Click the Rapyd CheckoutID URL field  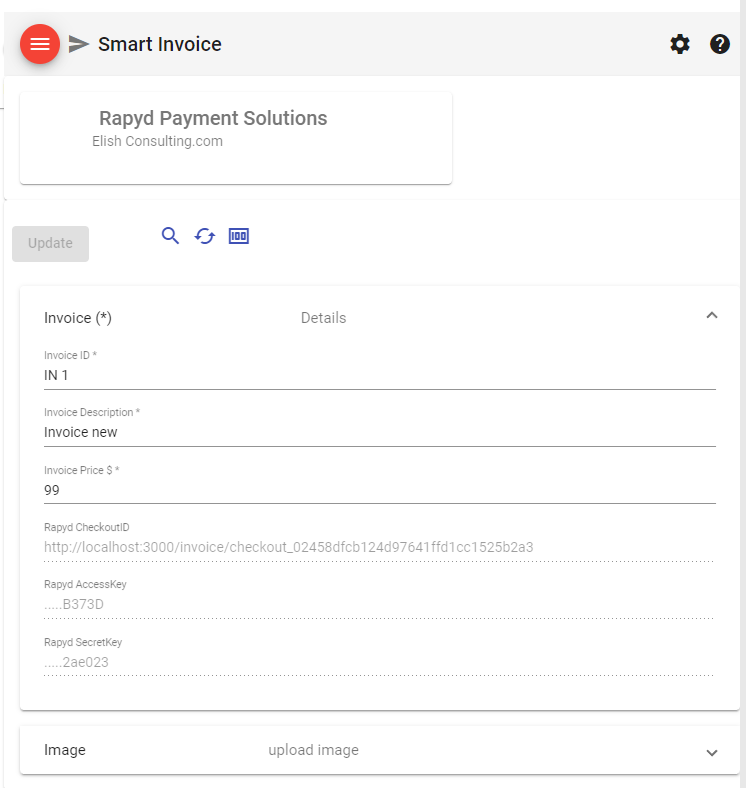(x=380, y=547)
